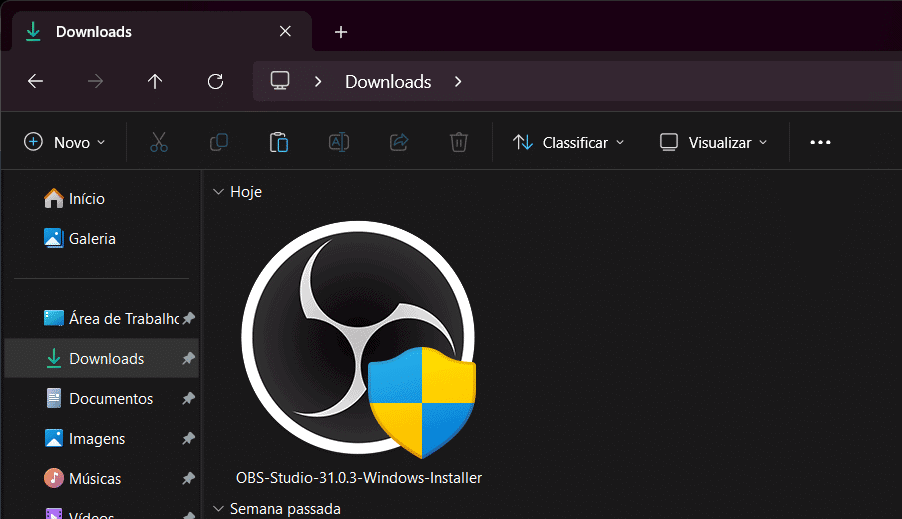Go back with the left arrow button

[x=36, y=82]
